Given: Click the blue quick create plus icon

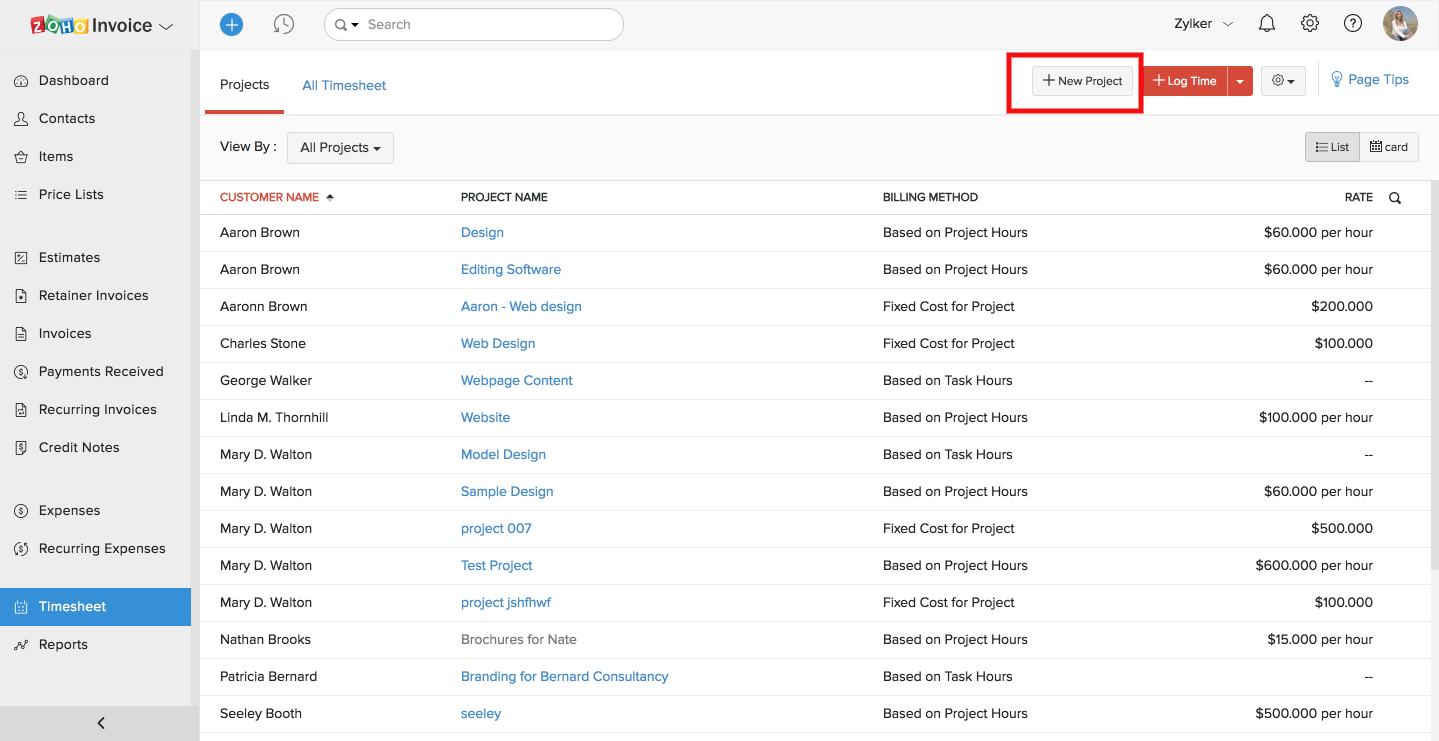Looking at the screenshot, I should point(231,24).
